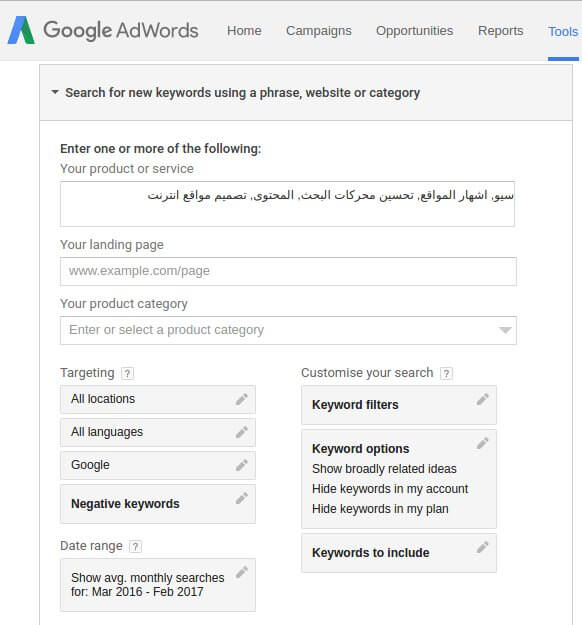Focus the Your landing page field
Viewport: 582px width, 625px height.
[x=288, y=271]
